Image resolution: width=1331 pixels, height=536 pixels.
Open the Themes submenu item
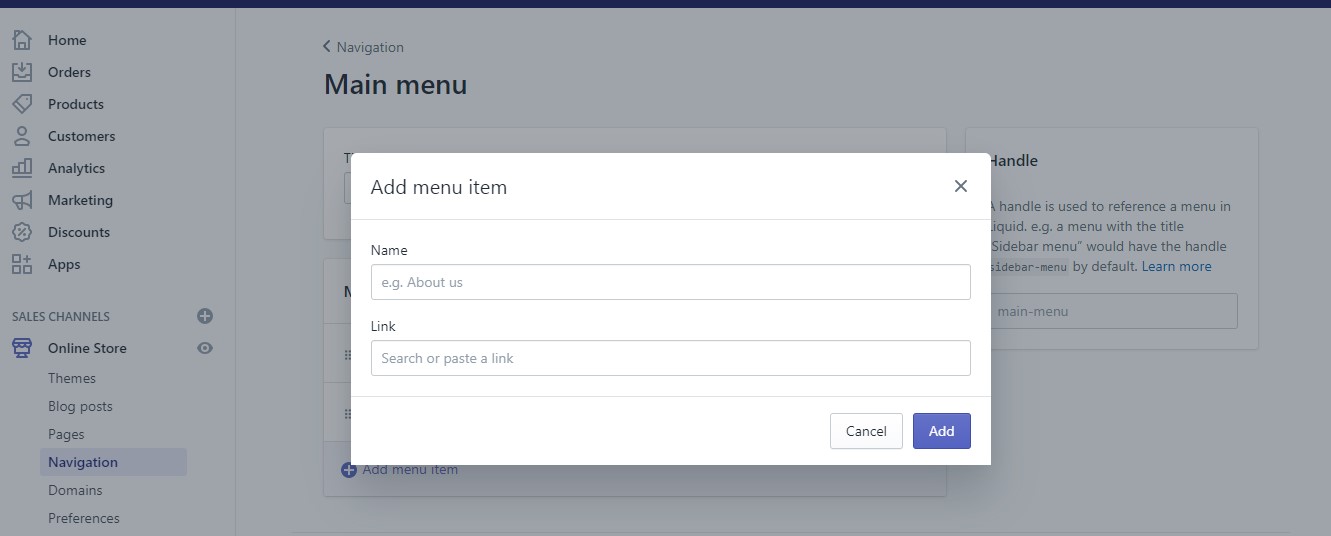click(x=72, y=378)
